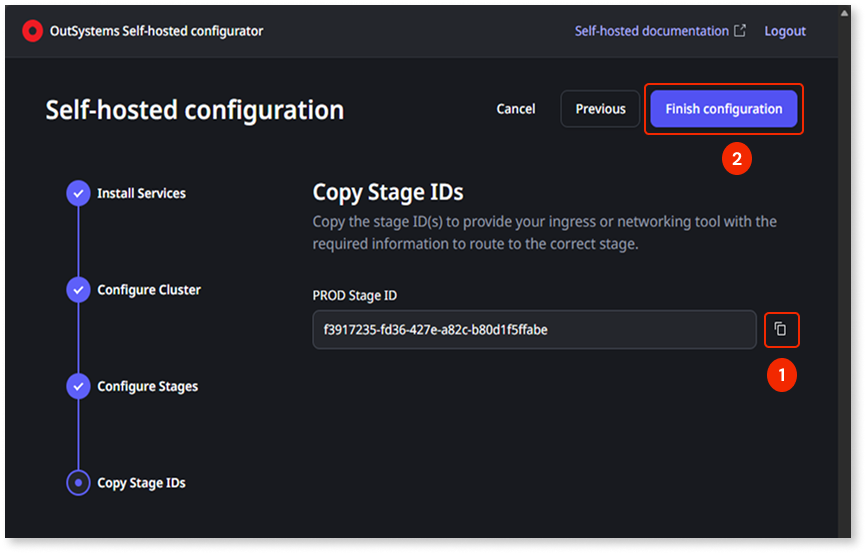Click the 'Copy the stage ID(s)' description text
This screenshot has width=866, height=553.
click(x=545, y=233)
